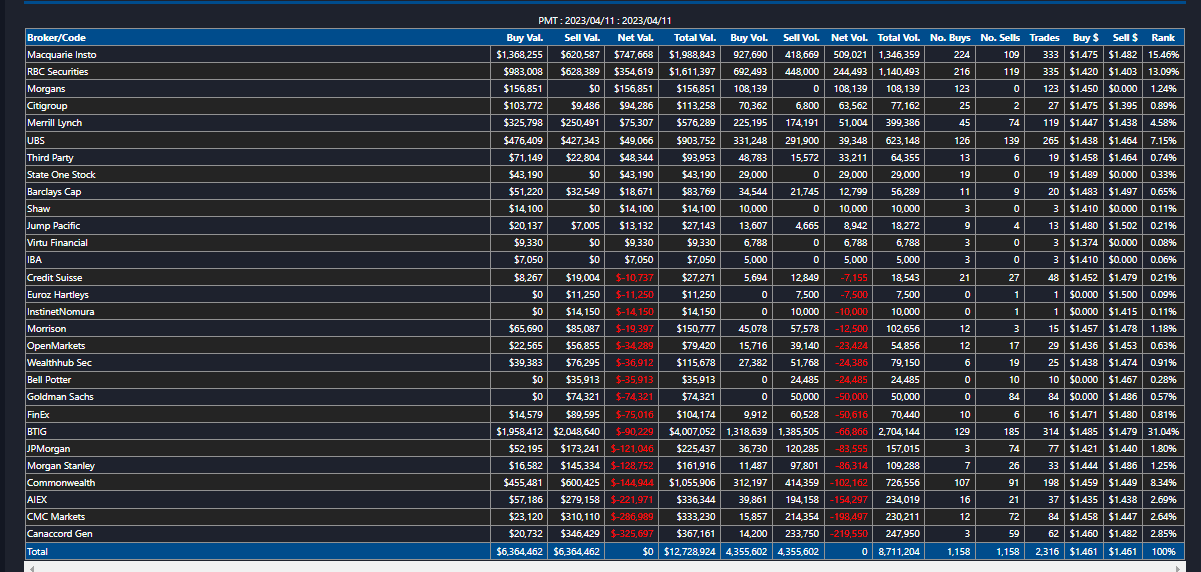
Task: Select the Total Val. column header
Action: [693, 37]
